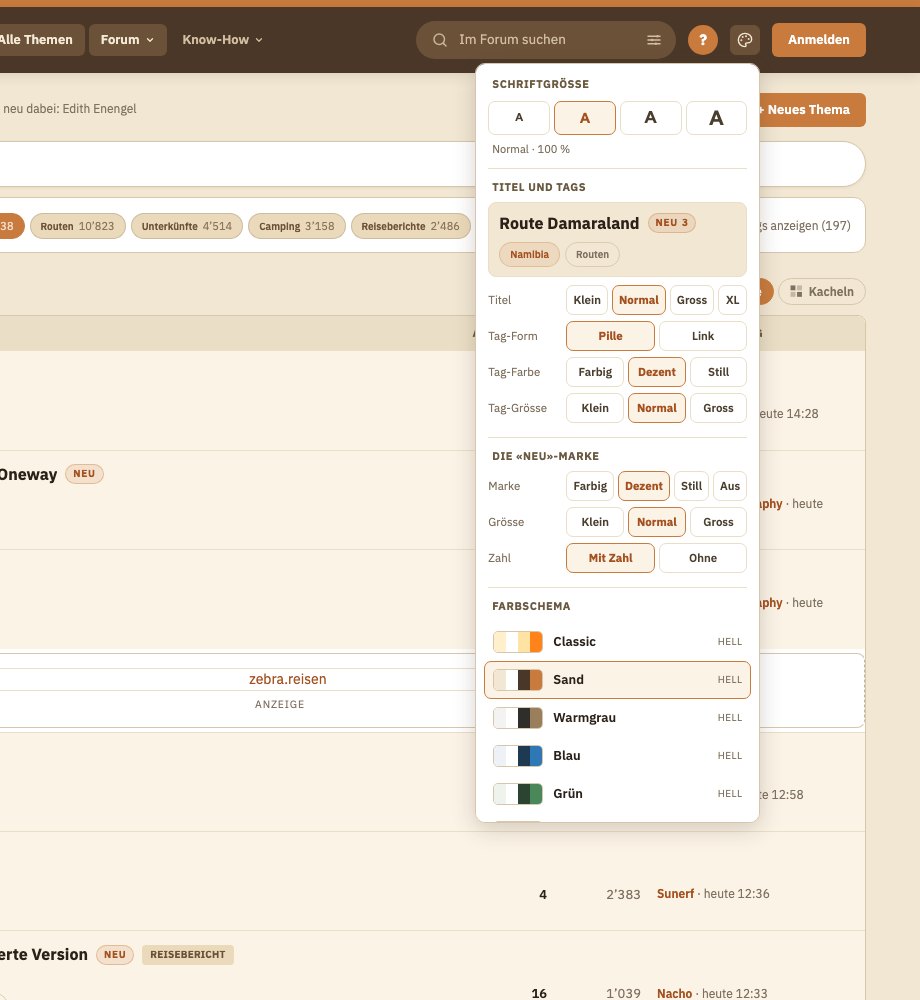
Task: Click the question mark help icon
Action: tap(703, 40)
